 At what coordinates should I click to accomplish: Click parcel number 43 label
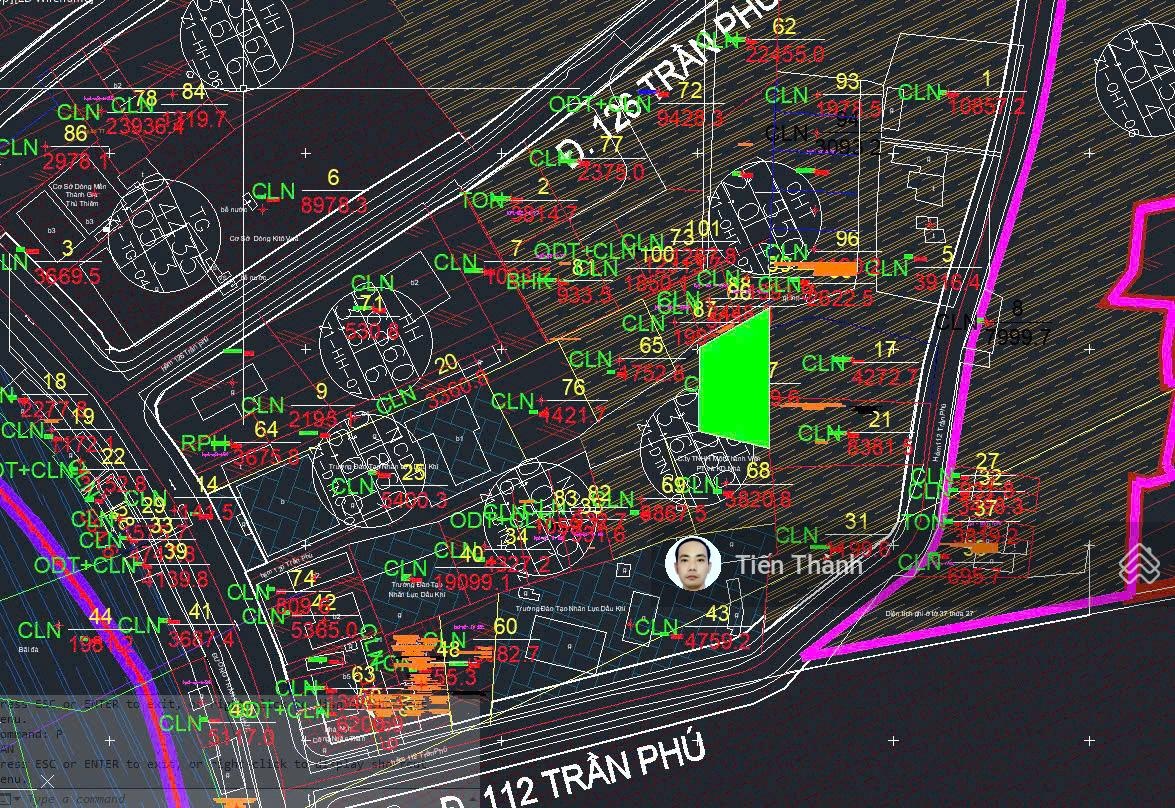coord(717,613)
